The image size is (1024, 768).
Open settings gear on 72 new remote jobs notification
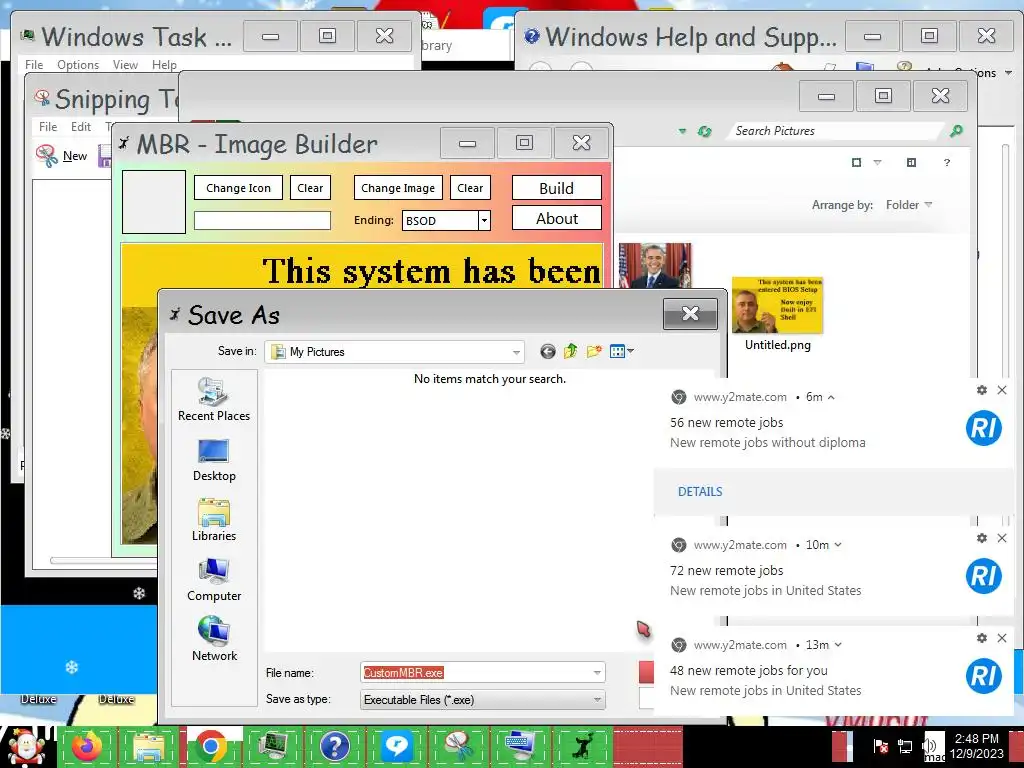[x=982, y=538]
